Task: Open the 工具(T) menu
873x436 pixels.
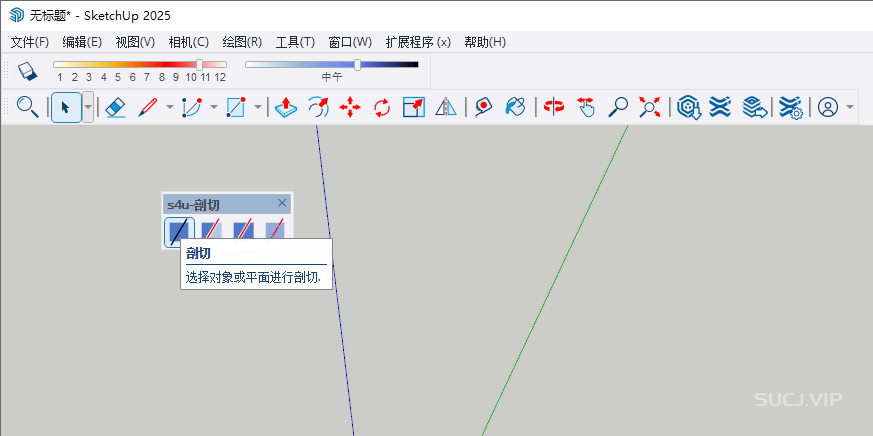Action: point(296,42)
